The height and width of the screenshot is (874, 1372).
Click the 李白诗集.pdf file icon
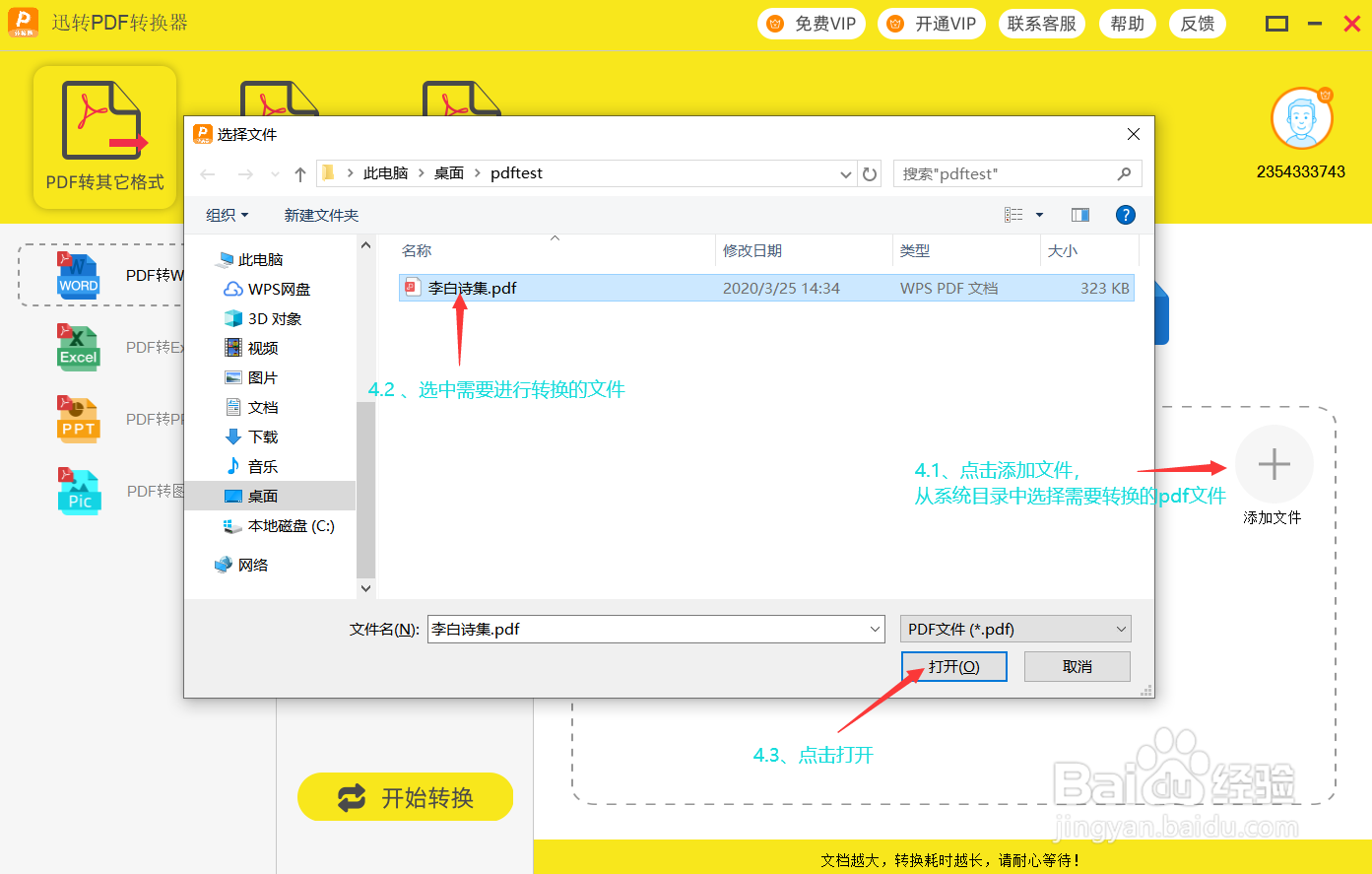pos(413,288)
